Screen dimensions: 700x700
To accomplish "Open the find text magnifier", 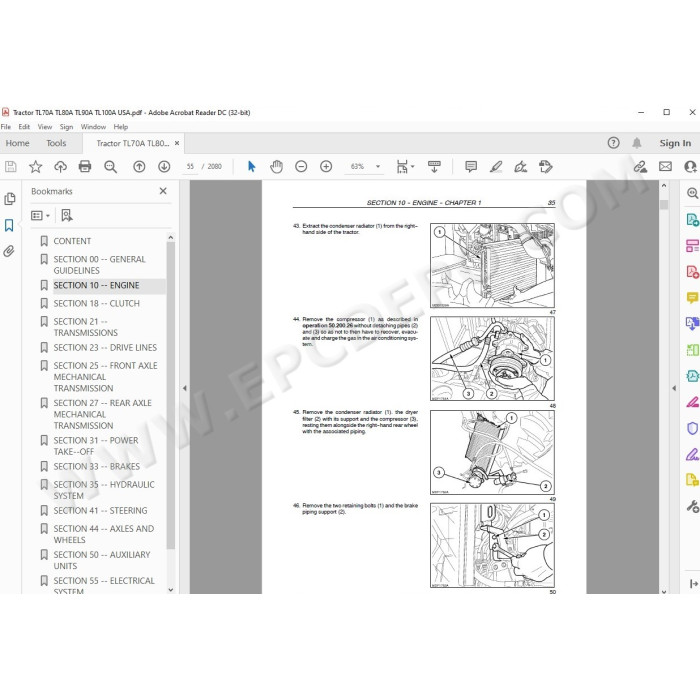I will point(110,167).
